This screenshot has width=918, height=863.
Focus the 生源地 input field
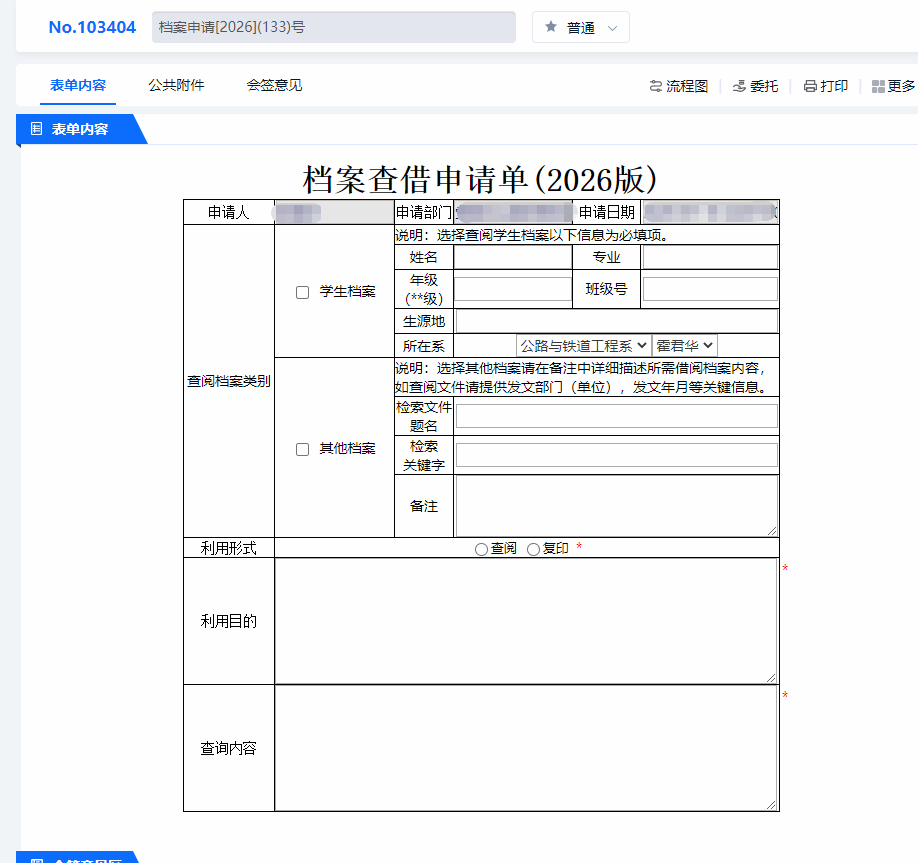(x=616, y=321)
